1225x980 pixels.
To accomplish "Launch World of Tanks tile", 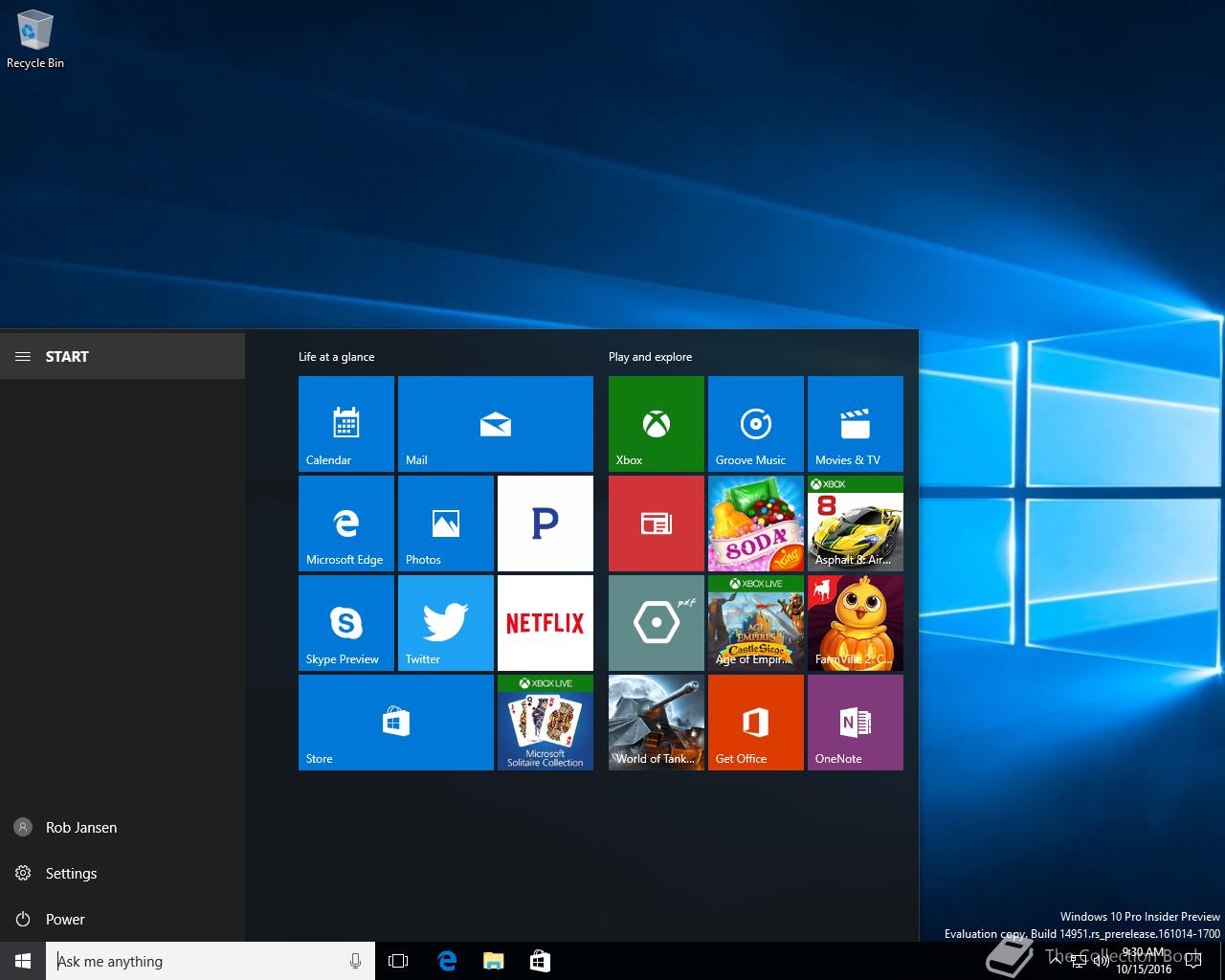I will click(657, 723).
